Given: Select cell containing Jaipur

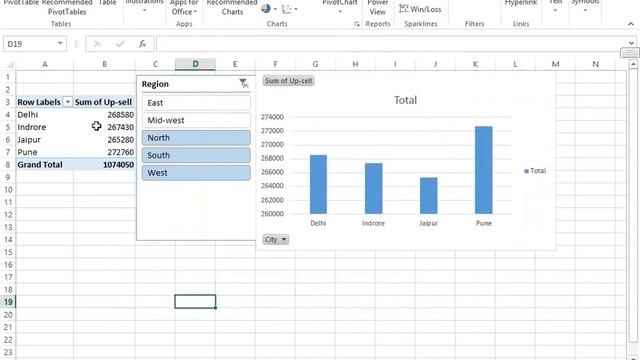Looking at the screenshot, I should (x=44, y=140).
